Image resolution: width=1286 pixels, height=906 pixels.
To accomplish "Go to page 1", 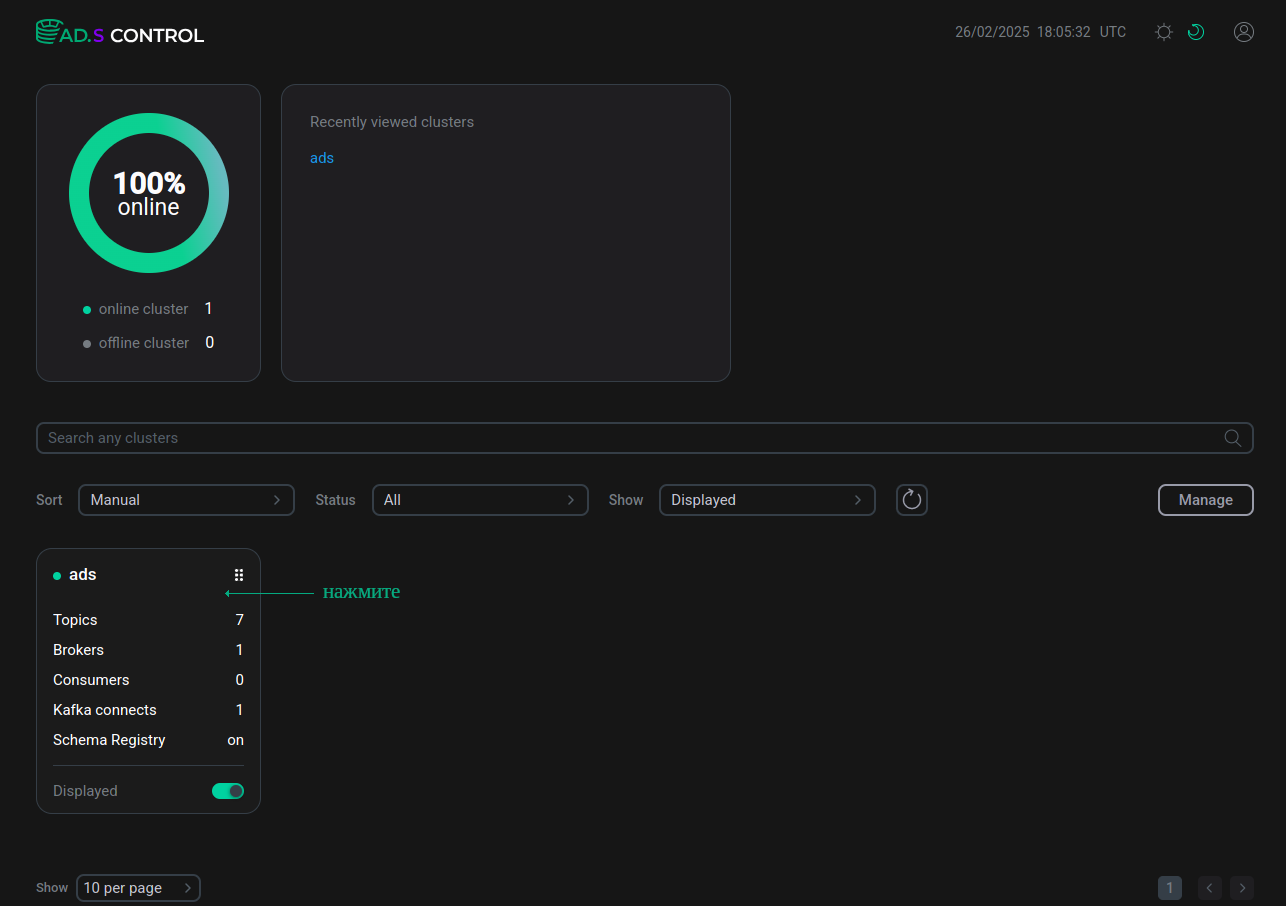I will click(1170, 888).
